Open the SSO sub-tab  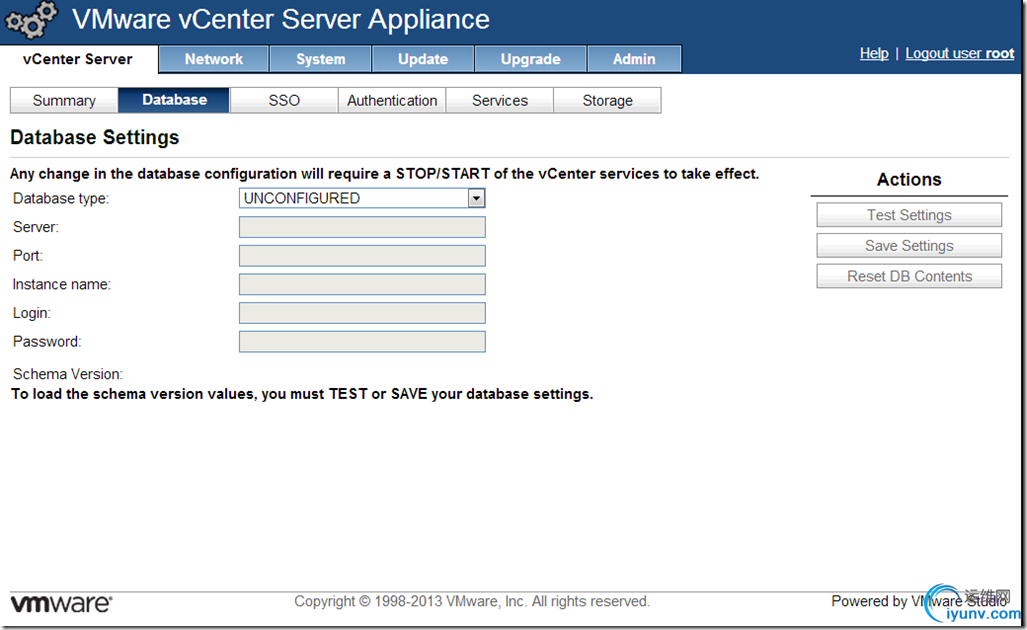pyautogui.click(x=284, y=100)
